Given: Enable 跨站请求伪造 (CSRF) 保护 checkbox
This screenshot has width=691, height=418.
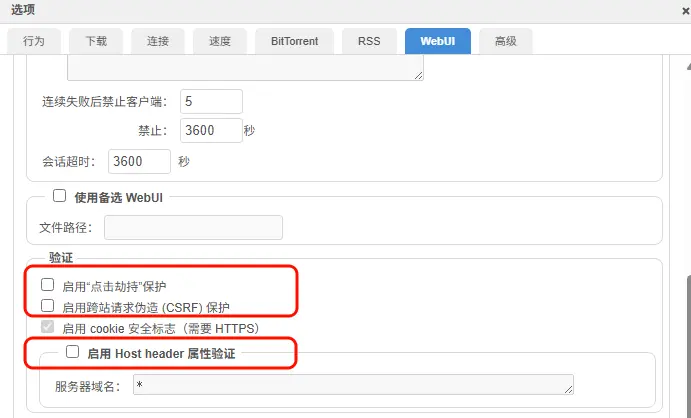Looking at the screenshot, I should point(47,306).
